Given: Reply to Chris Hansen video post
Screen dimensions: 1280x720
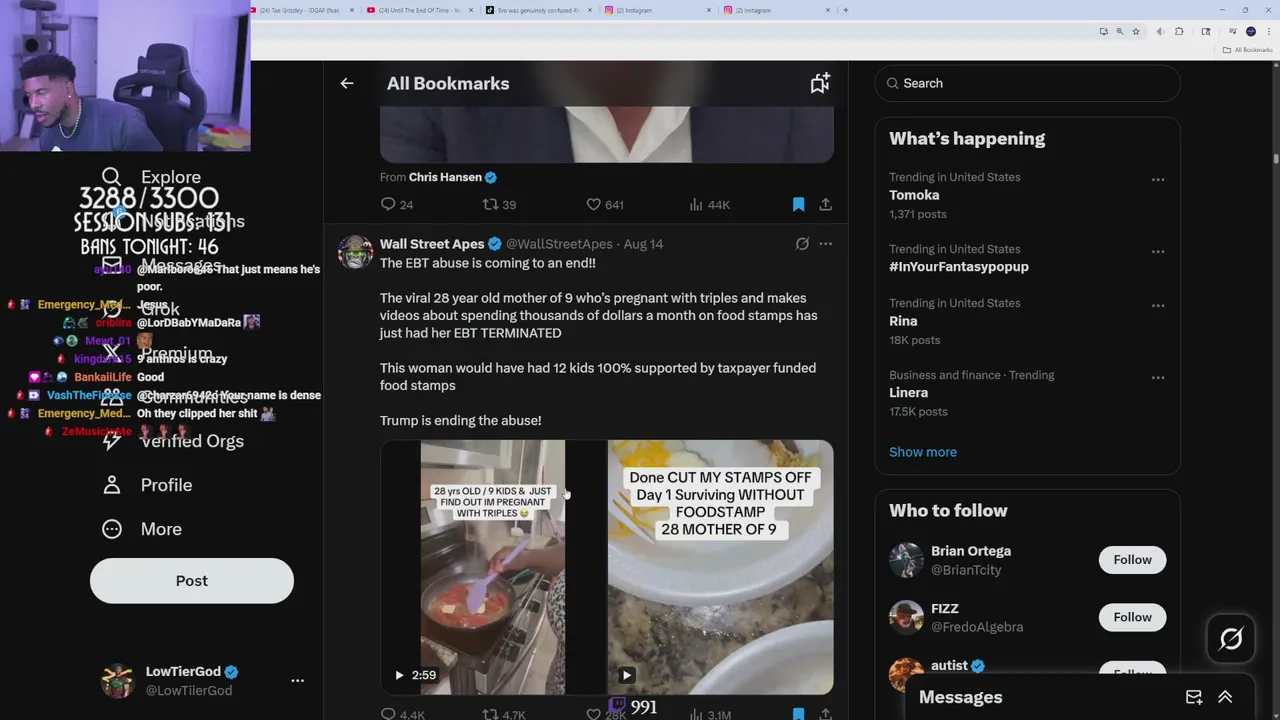Looking at the screenshot, I should [x=397, y=204].
